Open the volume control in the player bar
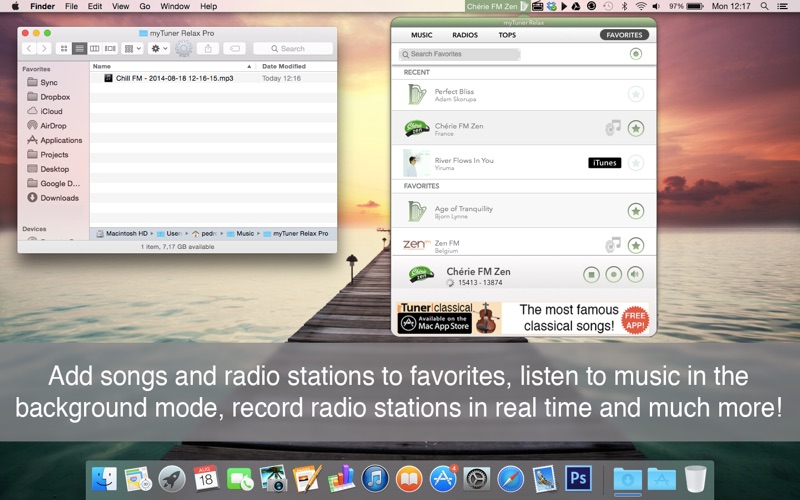This screenshot has width=800, height=500. [635, 274]
